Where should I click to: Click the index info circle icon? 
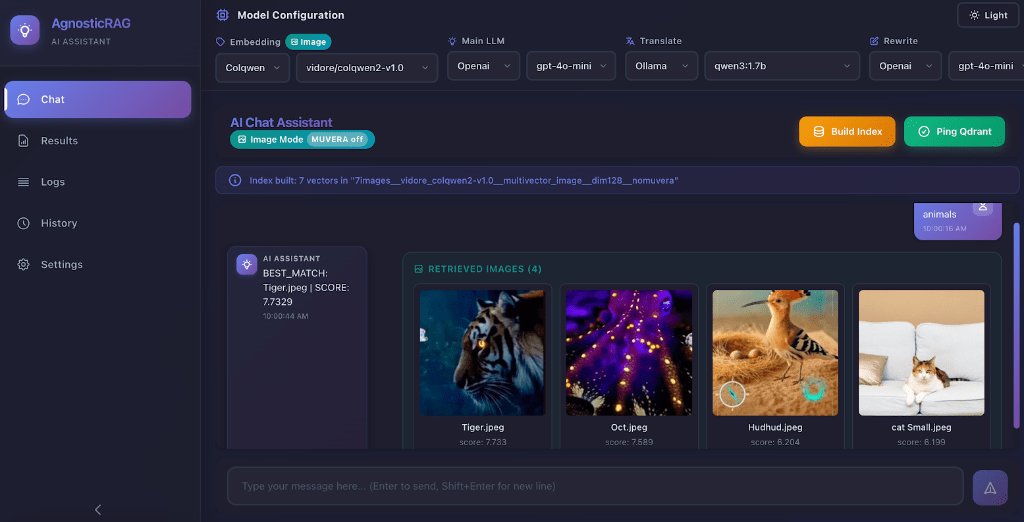pyautogui.click(x=235, y=180)
